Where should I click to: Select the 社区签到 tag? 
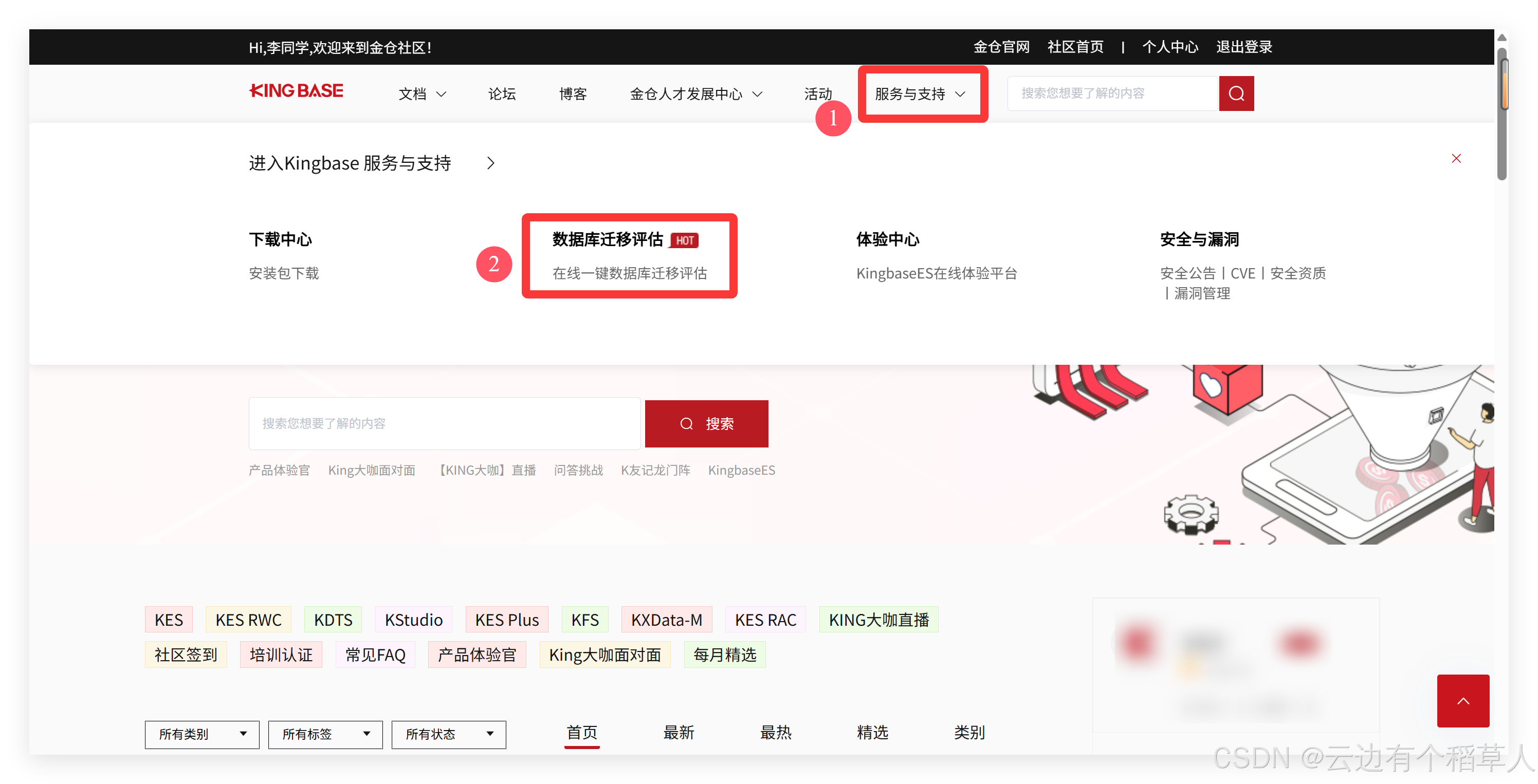point(186,655)
